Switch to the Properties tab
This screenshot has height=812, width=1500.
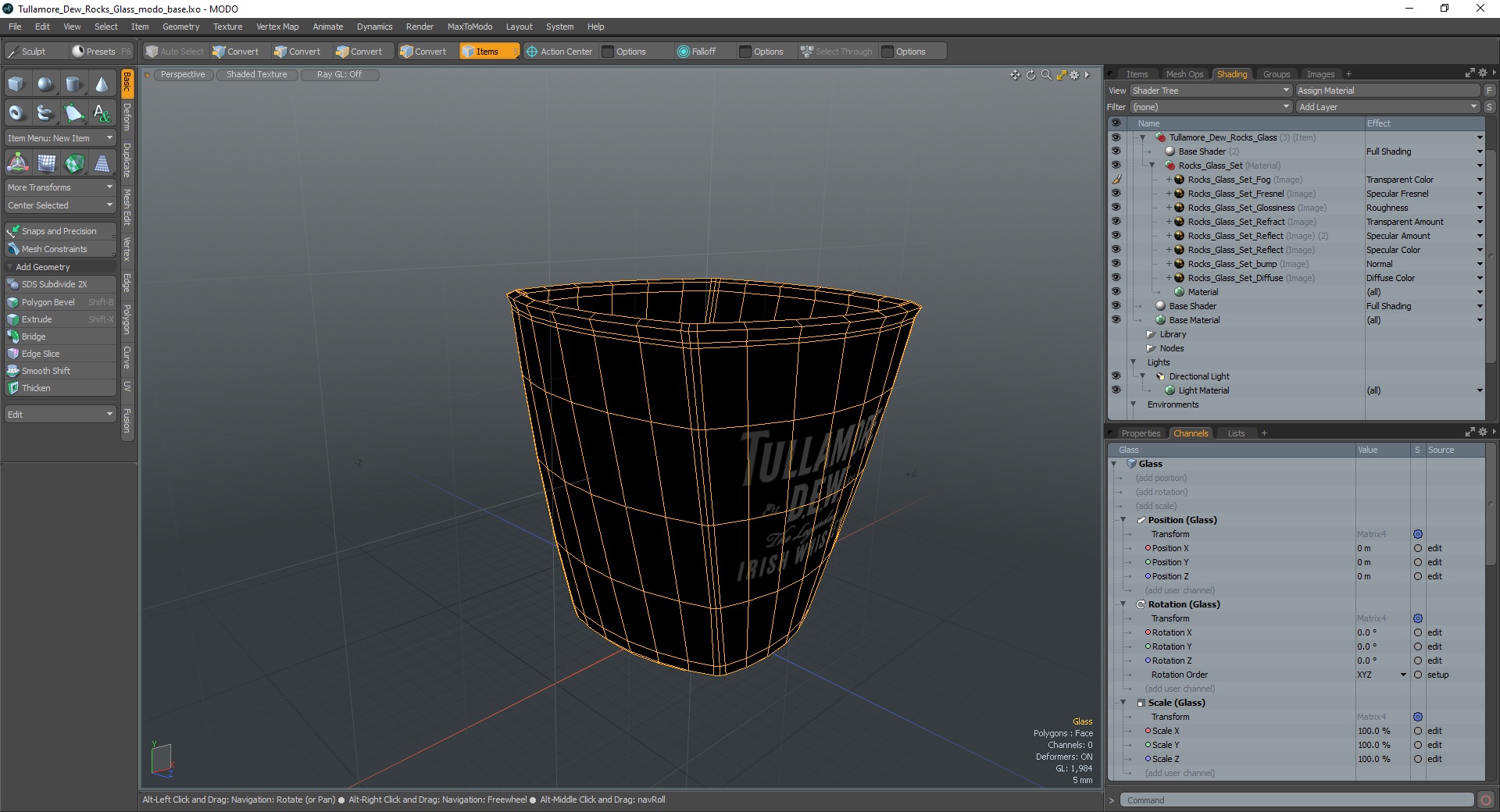[1141, 433]
